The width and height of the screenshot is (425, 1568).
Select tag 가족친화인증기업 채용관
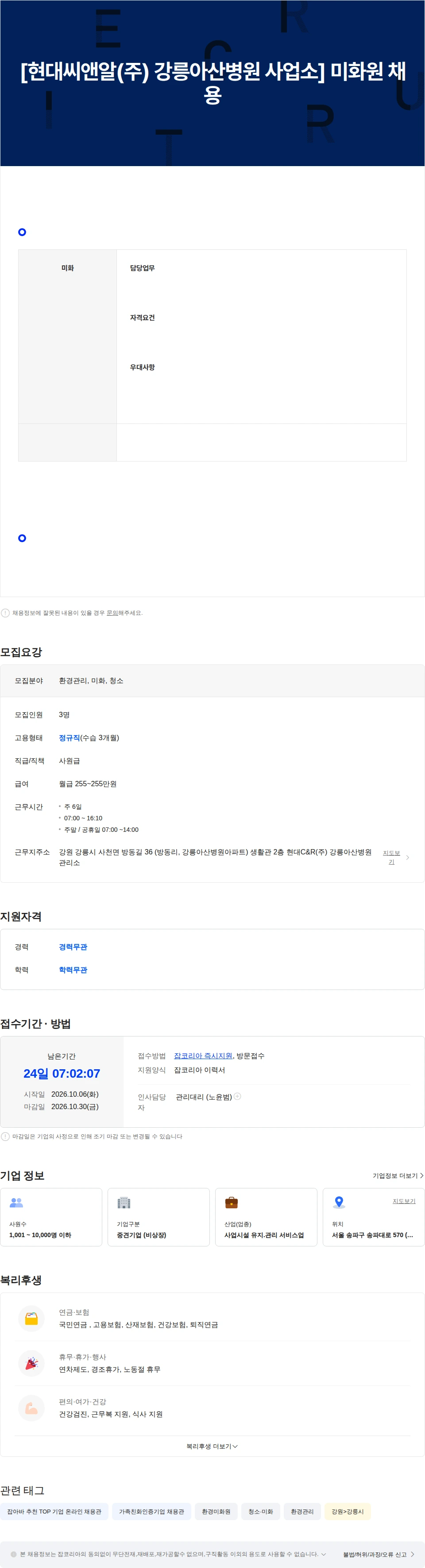151,1511
